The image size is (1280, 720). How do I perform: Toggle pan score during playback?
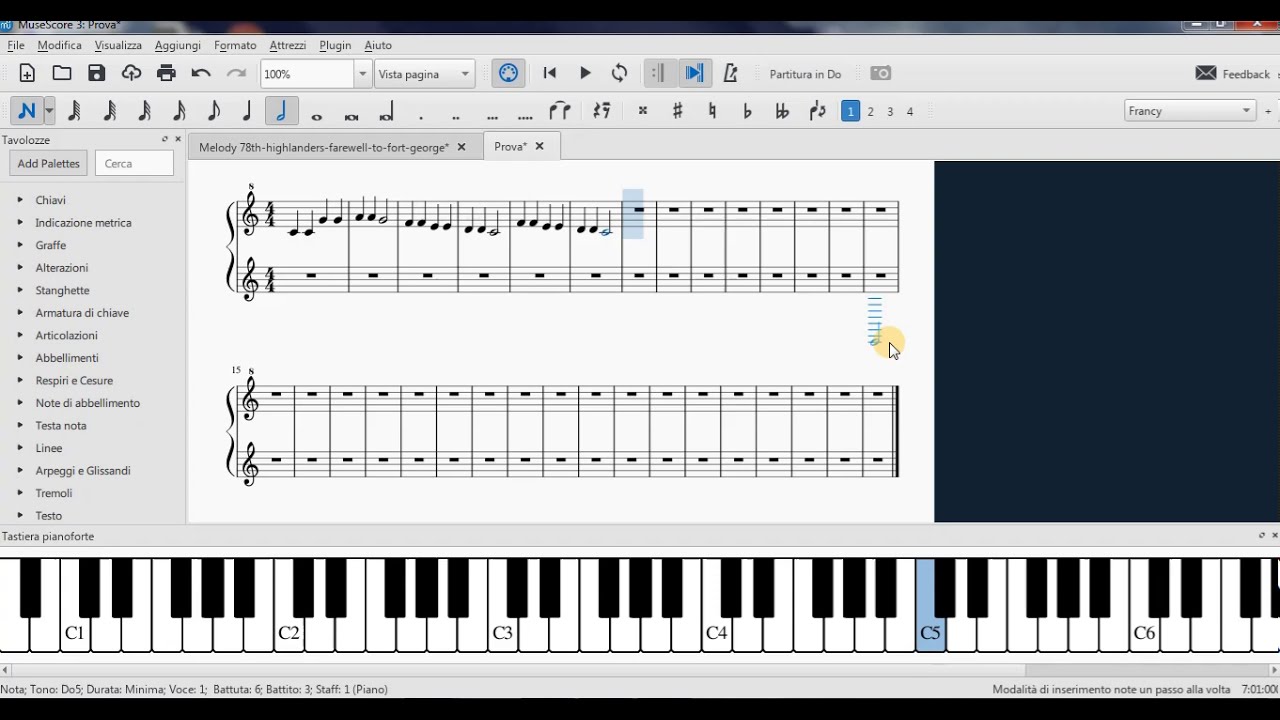(694, 73)
